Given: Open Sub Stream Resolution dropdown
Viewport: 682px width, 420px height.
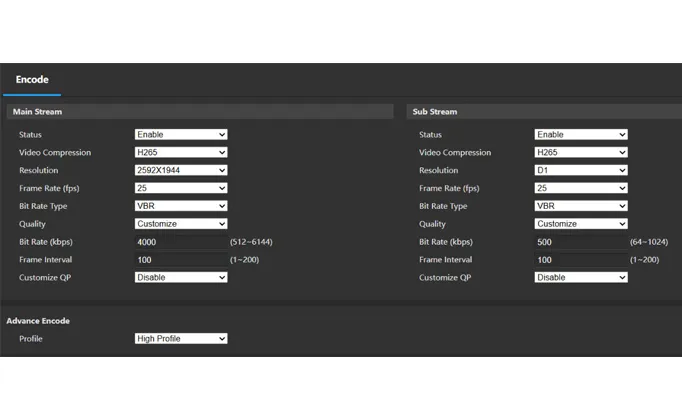Looking at the screenshot, I should point(581,170).
